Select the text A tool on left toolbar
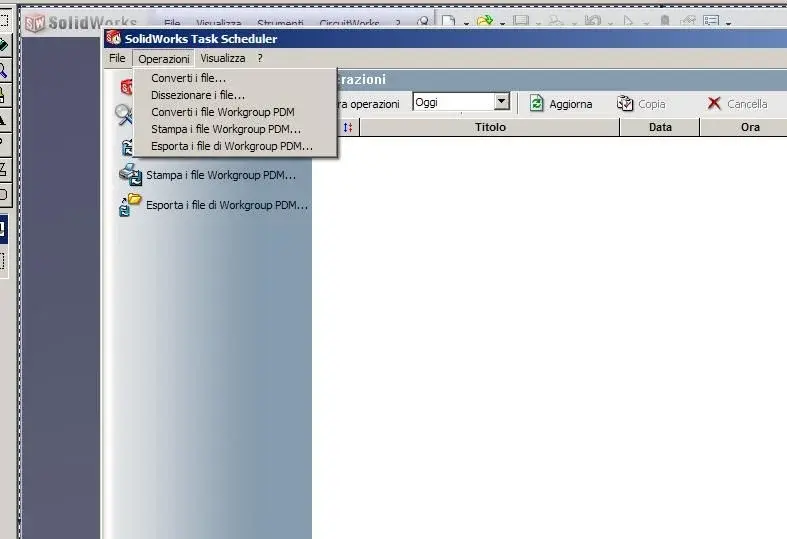This screenshot has height=539, width=787. [x=3, y=119]
